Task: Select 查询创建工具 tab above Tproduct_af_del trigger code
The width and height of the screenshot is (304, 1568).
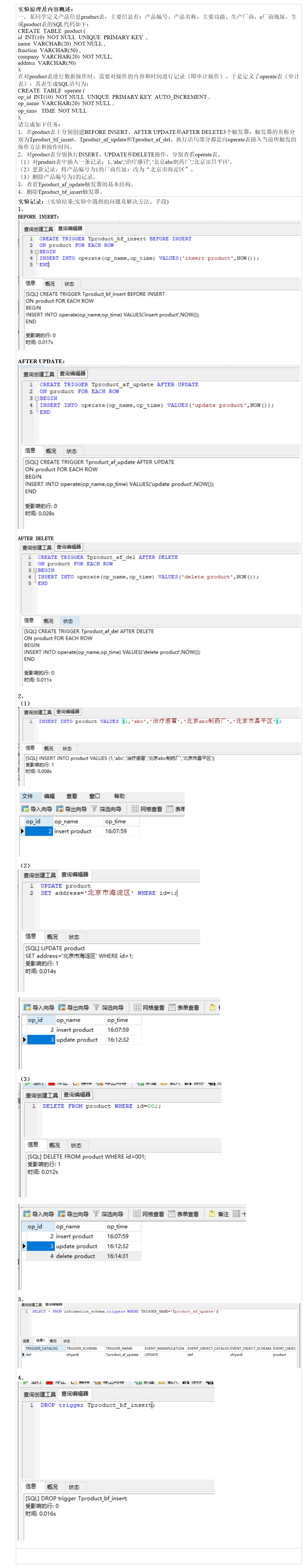Action: [37, 547]
